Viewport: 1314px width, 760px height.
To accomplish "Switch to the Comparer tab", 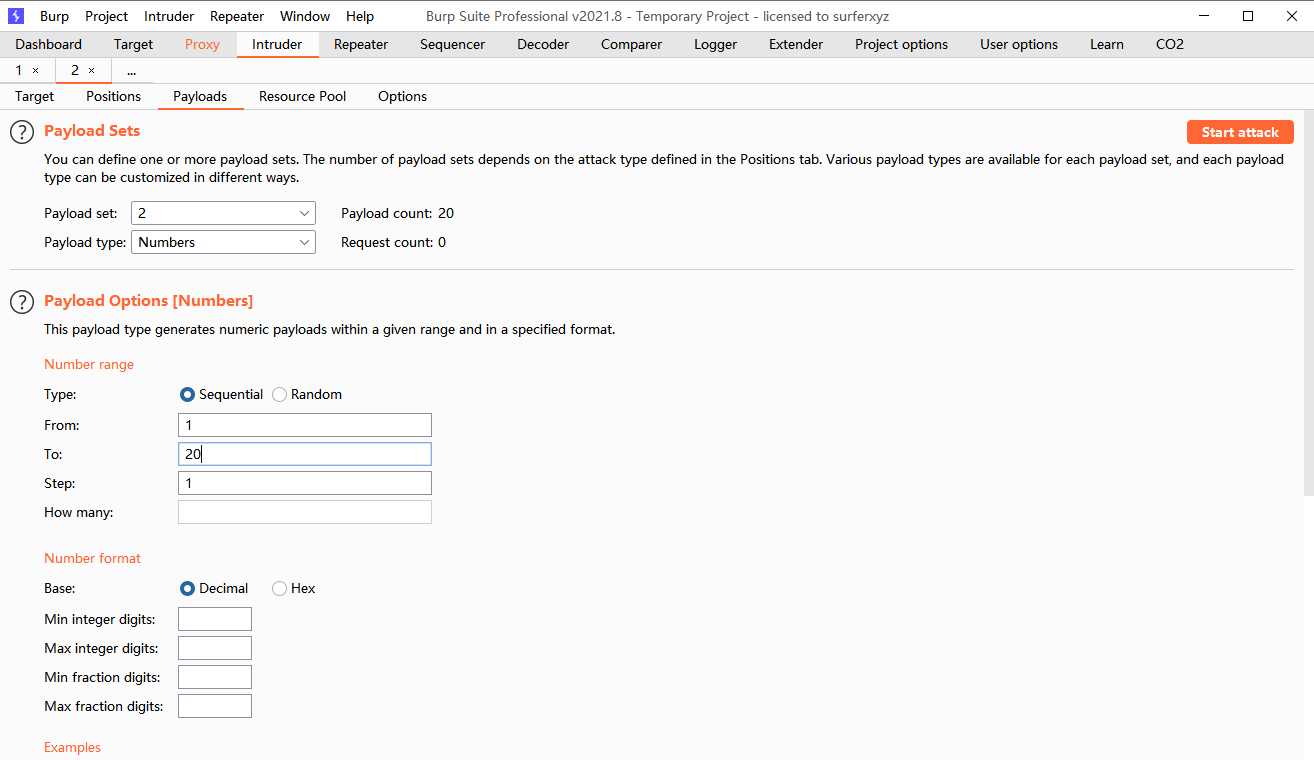I will pyautogui.click(x=631, y=44).
